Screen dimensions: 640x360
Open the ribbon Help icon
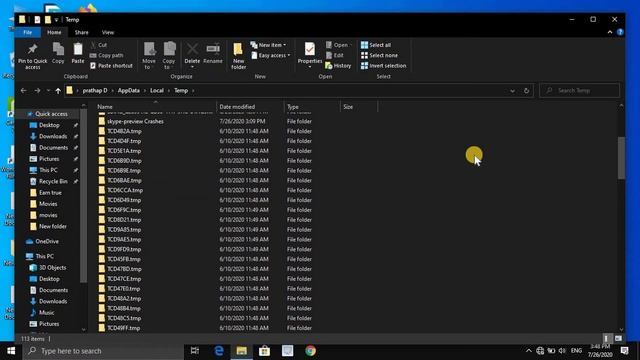click(620, 32)
